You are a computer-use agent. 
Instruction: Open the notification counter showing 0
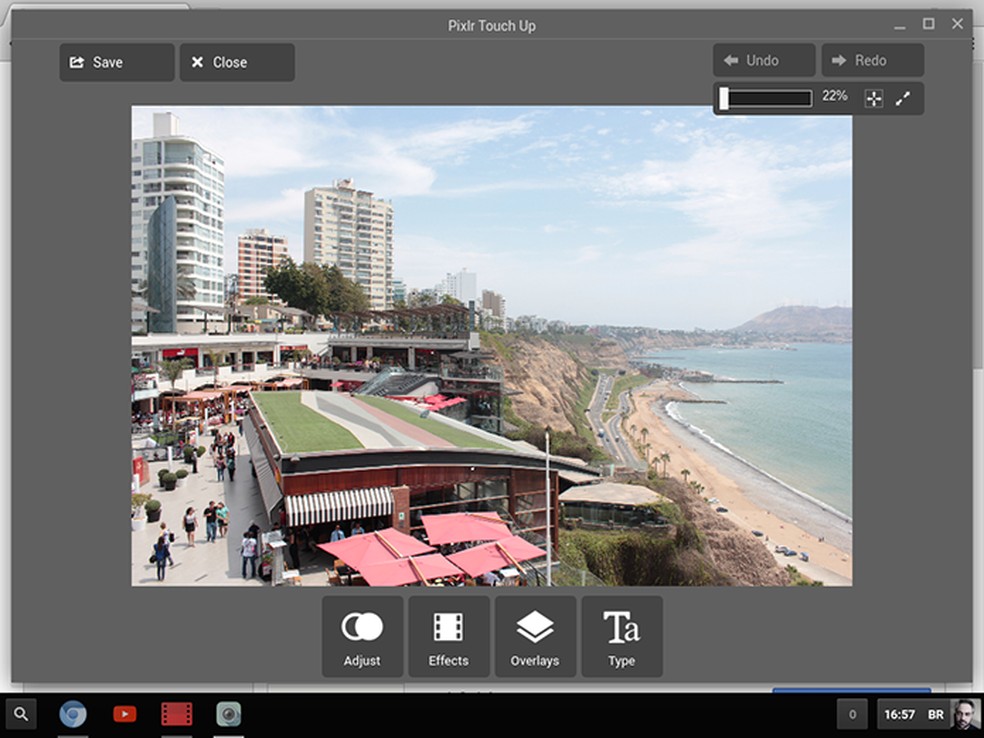point(852,714)
